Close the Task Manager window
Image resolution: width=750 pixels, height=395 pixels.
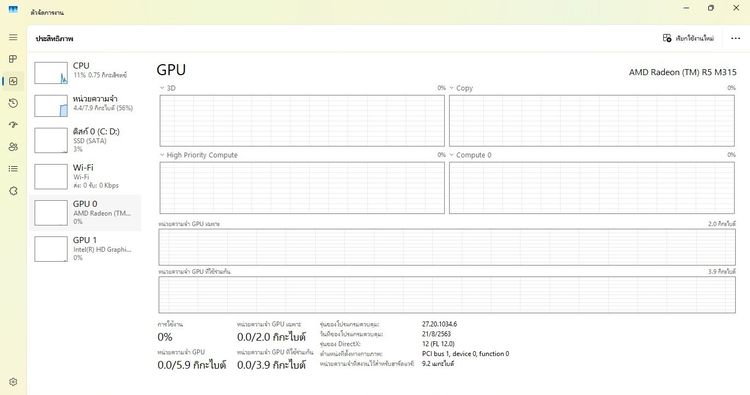click(736, 8)
